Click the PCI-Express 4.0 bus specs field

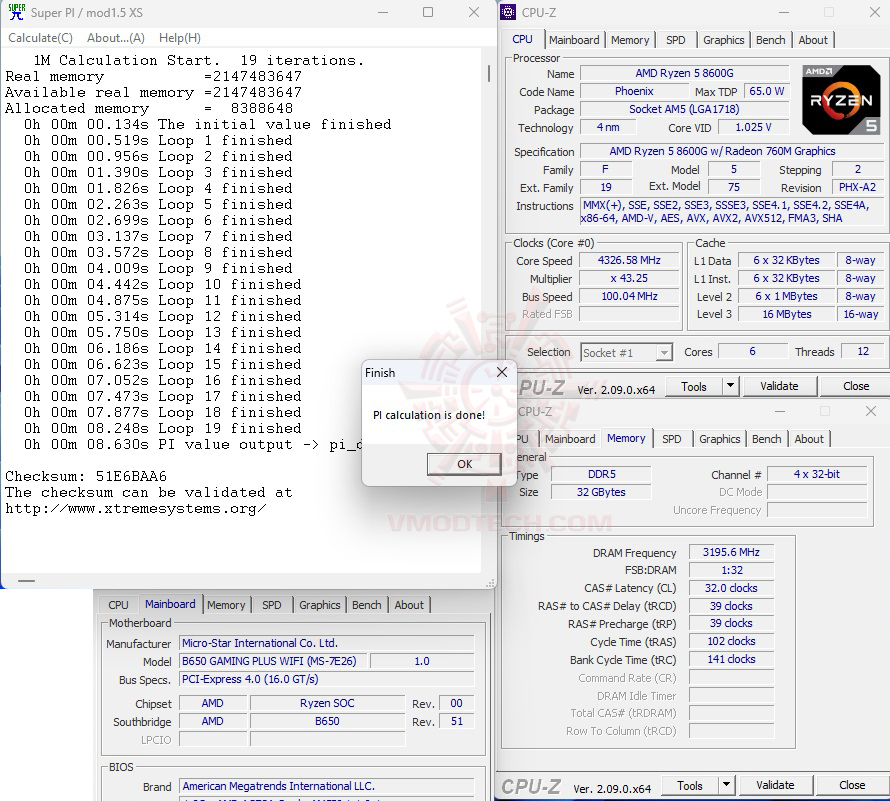[x=326, y=680]
